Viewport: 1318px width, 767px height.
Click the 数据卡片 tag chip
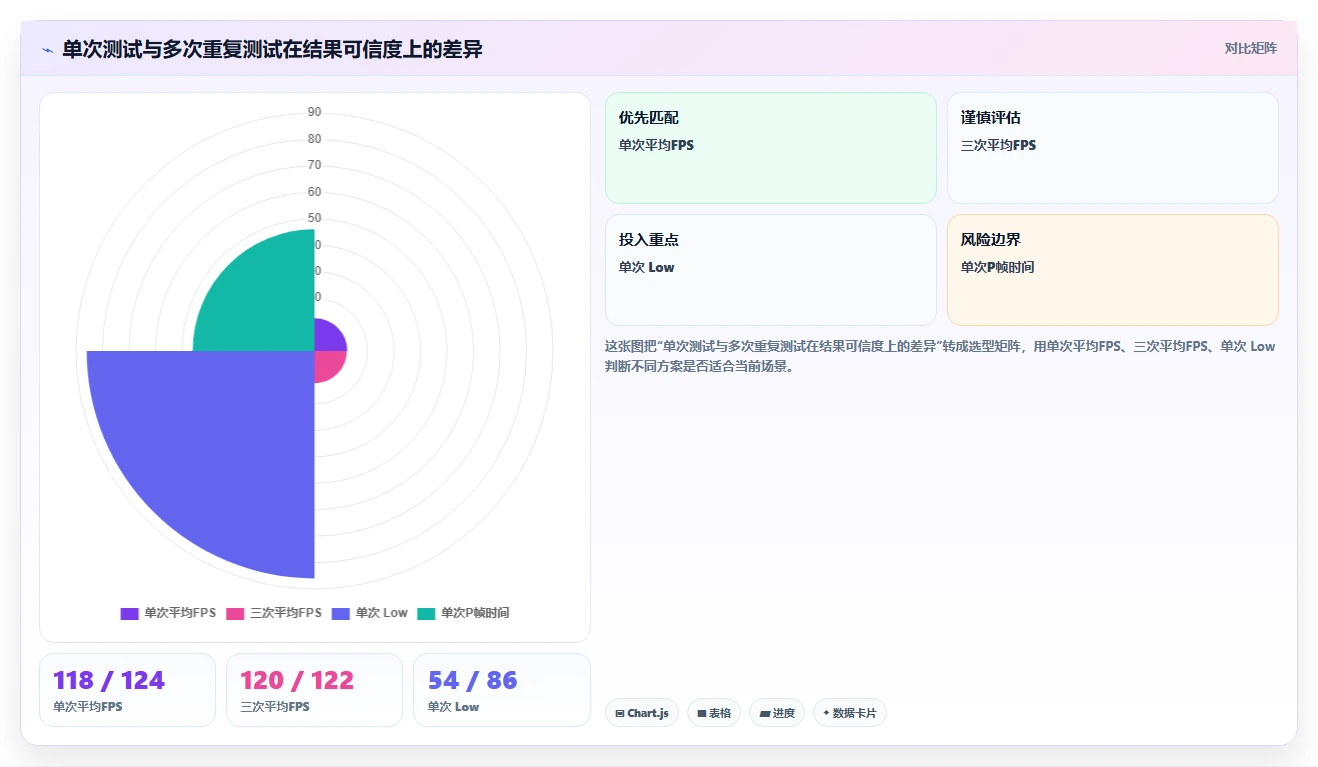coord(850,713)
